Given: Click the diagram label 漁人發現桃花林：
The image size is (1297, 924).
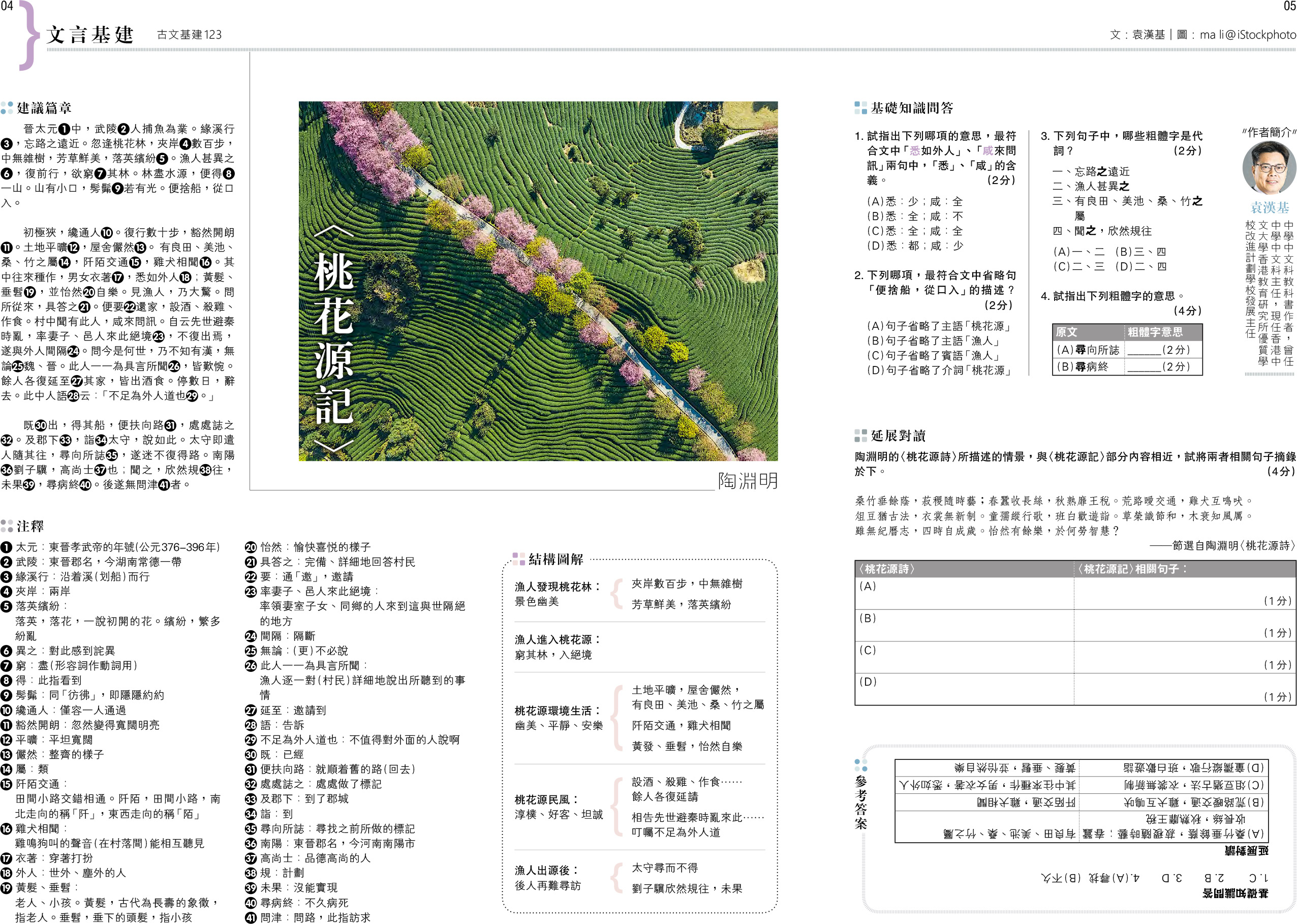Looking at the screenshot, I should (x=558, y=587).
